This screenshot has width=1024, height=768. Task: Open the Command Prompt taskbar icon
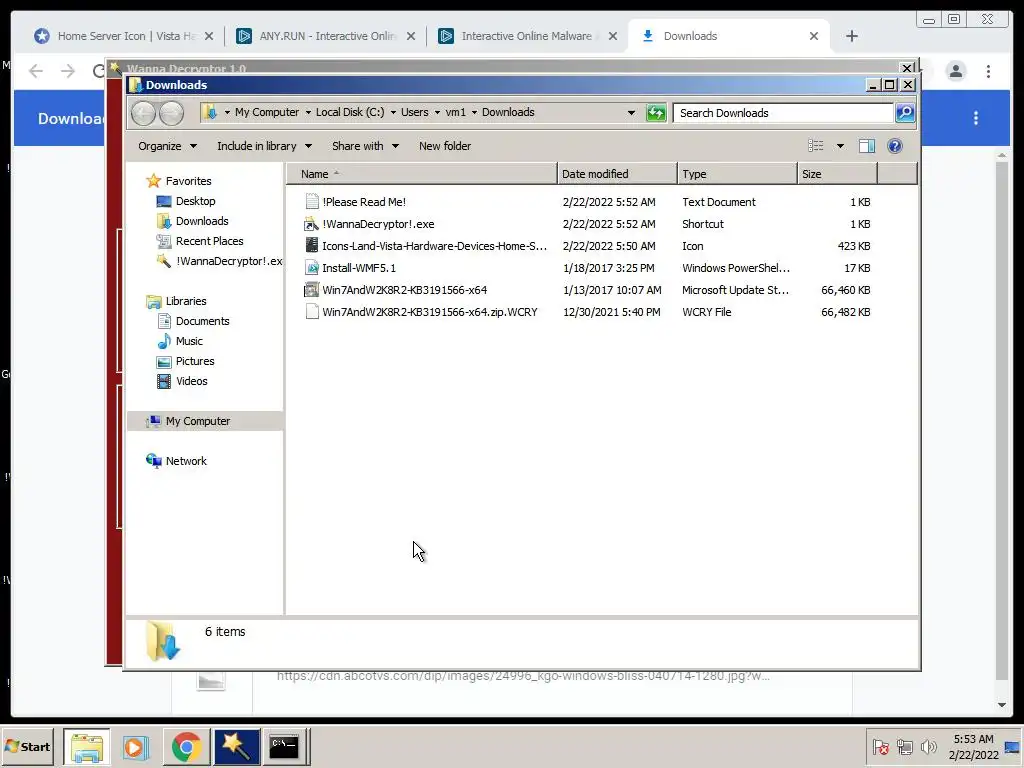click(x=284, y=746)
